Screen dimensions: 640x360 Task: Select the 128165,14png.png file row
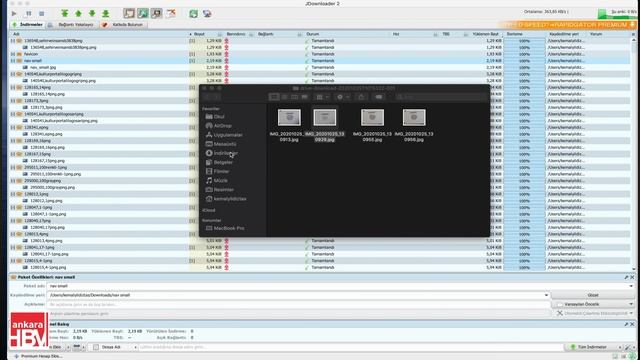pos(47,94)
